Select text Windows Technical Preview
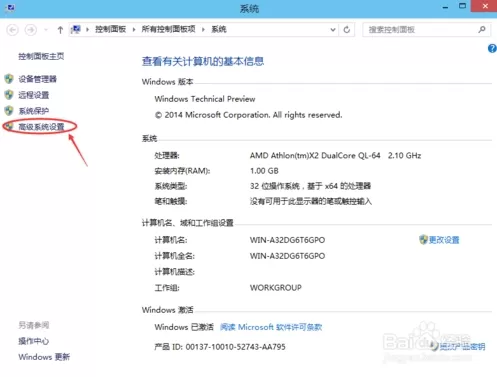The height and width of the screenshot is (377, 497). (205, 99)
